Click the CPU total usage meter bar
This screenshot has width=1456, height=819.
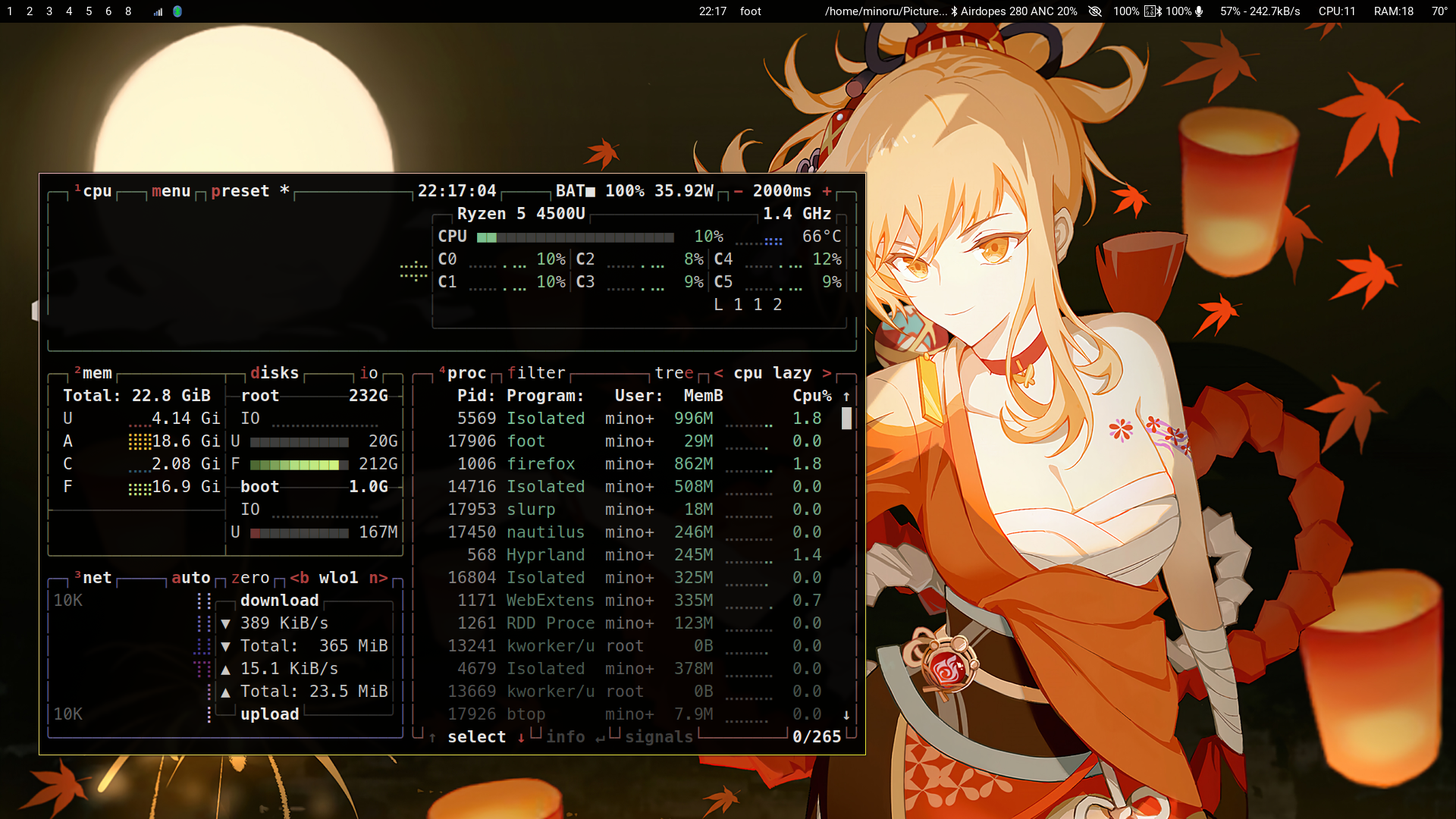575,237
